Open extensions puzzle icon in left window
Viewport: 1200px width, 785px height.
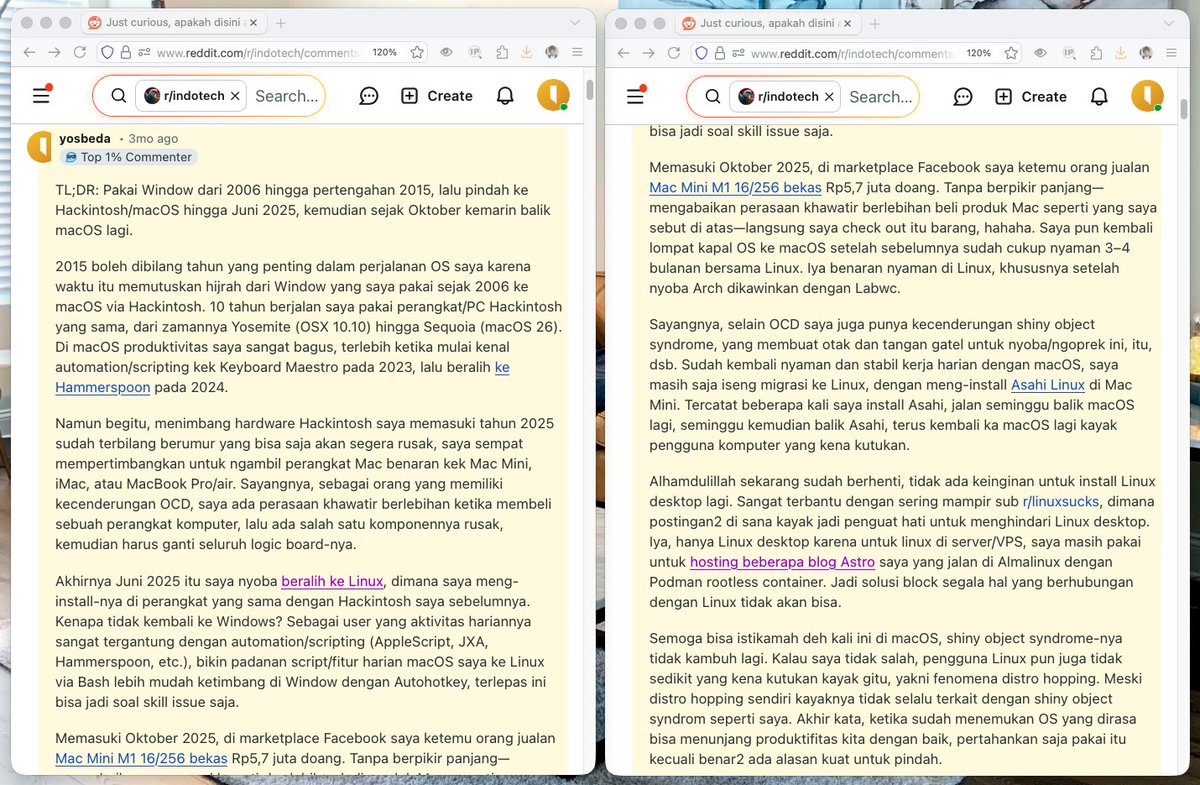502,52
